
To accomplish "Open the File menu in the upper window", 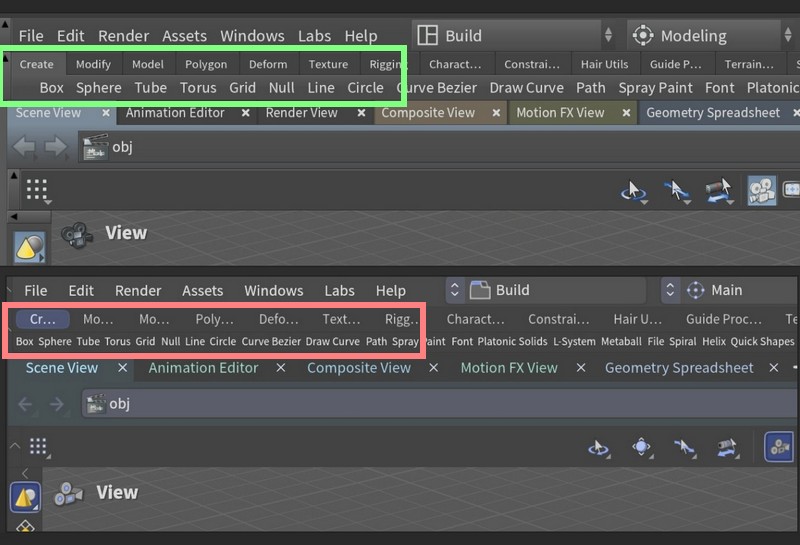I will 31,36.
